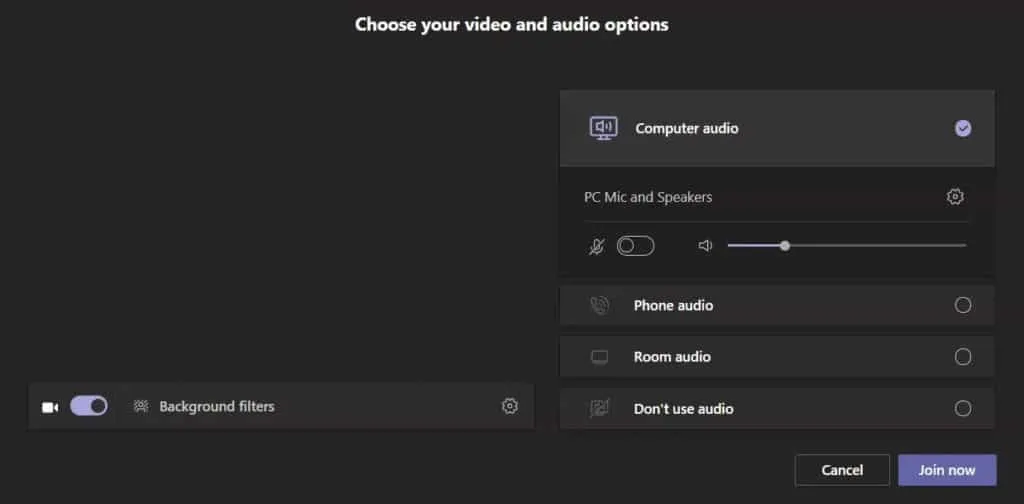Turn off the camera toggle switch
The image size is (1024, 504).
[89, 406]
